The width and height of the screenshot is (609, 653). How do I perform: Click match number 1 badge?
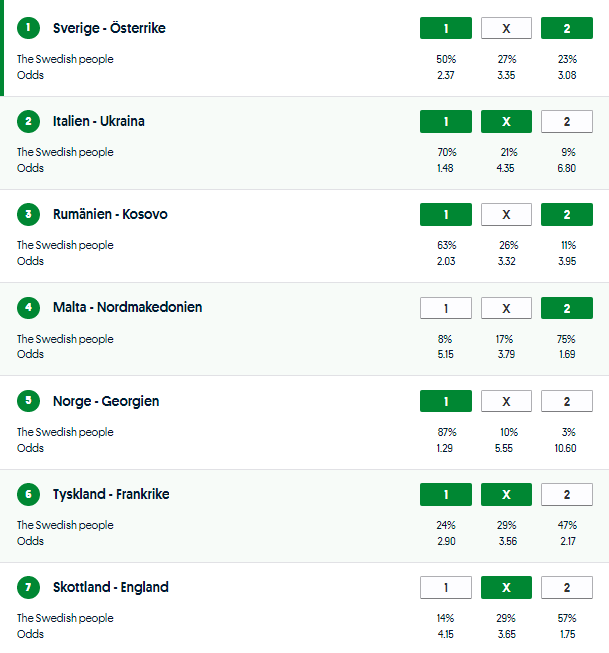tap(28, 28)
